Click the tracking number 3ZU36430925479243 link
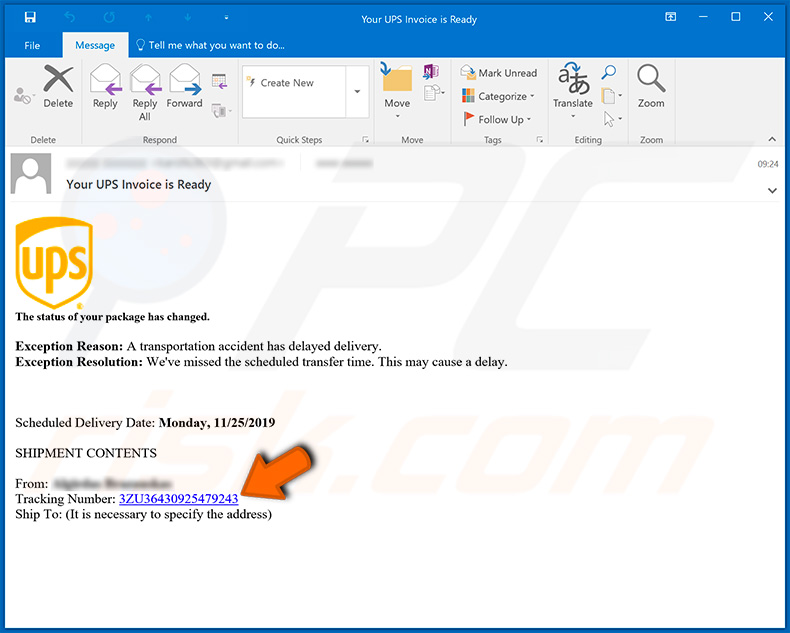The image size is (790, 633). coord(178,499)
